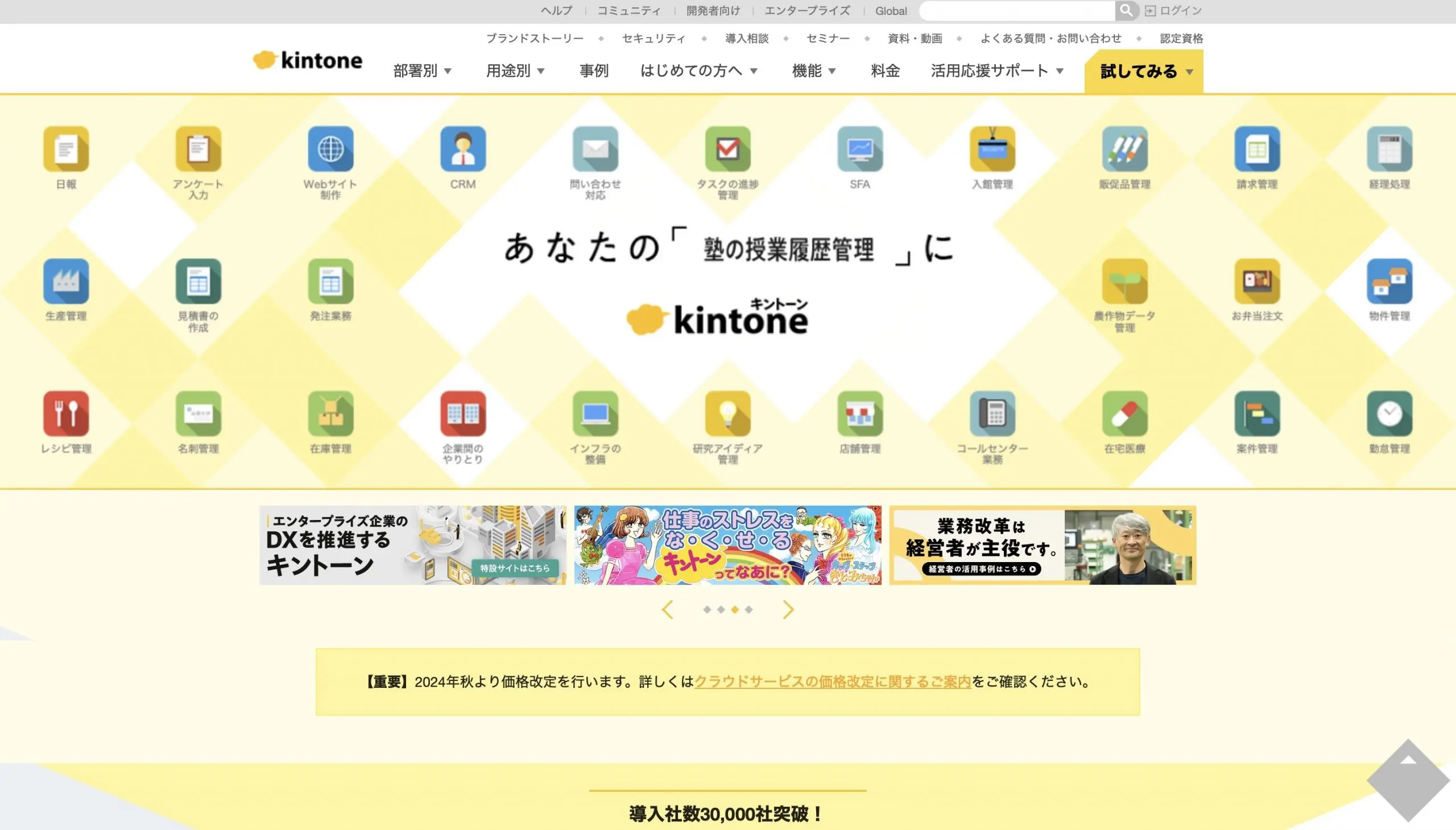Open the エンタープライズ top bar link
Viewport: 1456px width, 830px height.
pos(807,10)
